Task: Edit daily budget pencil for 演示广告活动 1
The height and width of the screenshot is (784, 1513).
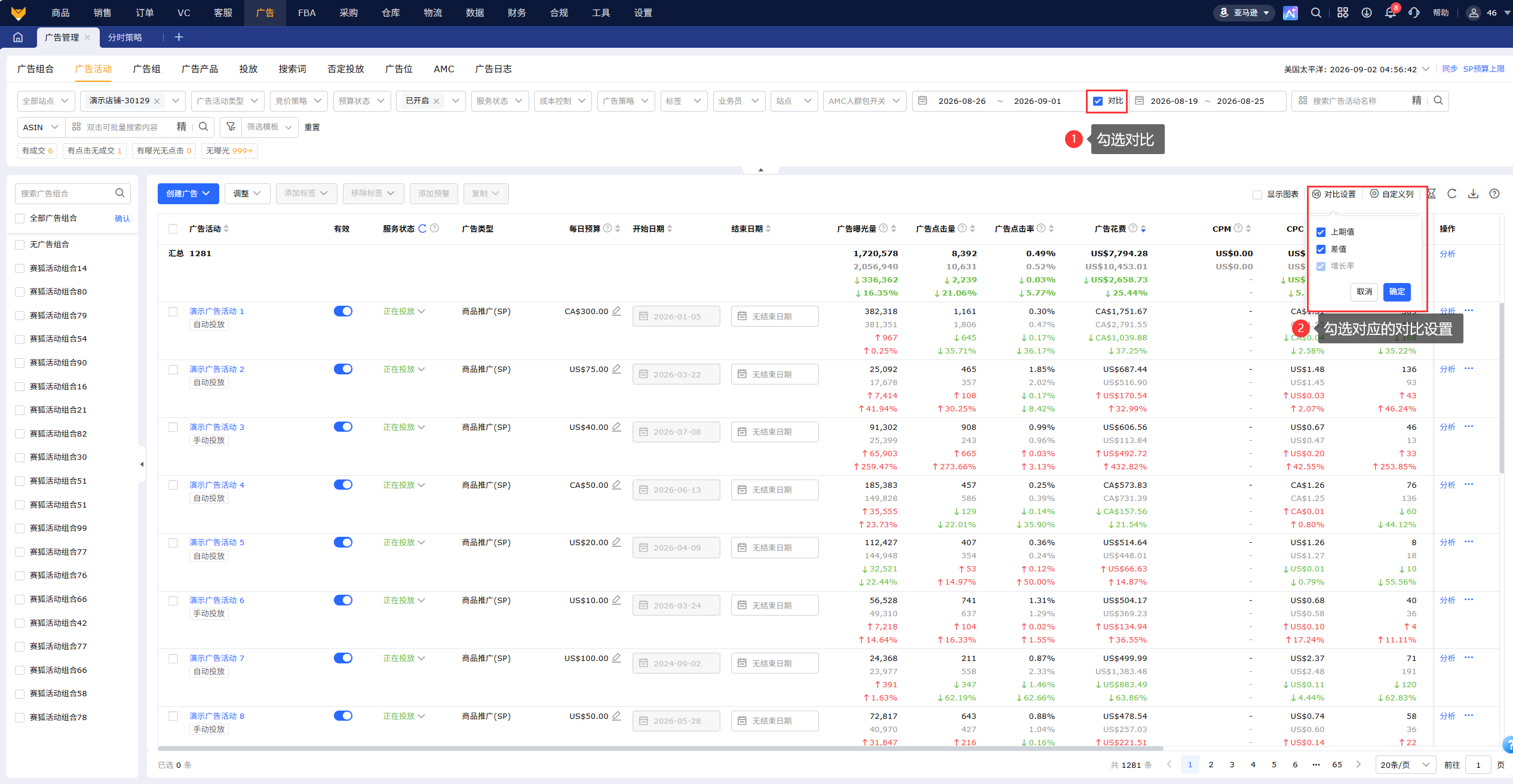Action: coord(617,311)
